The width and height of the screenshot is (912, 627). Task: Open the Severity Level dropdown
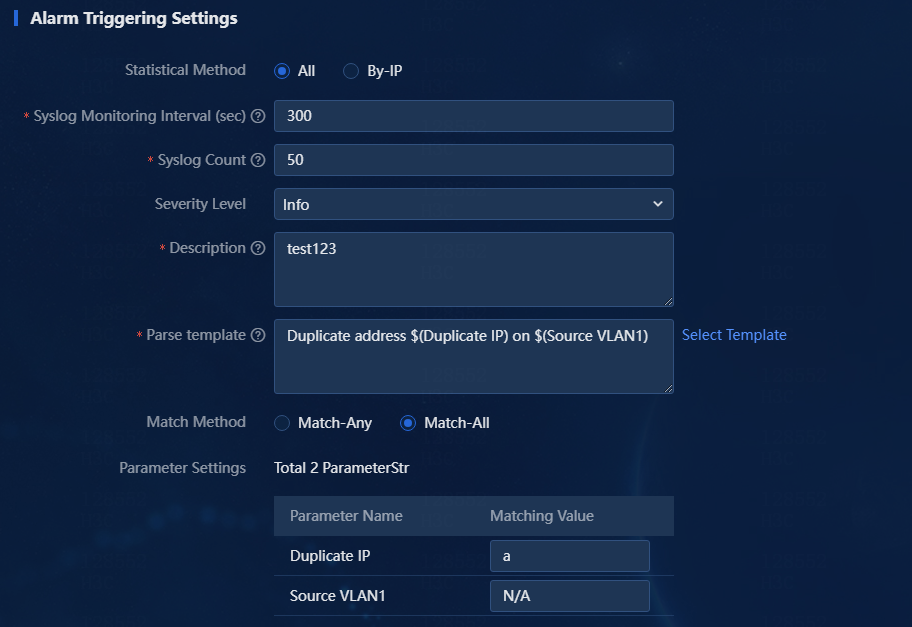click(473, 204)
